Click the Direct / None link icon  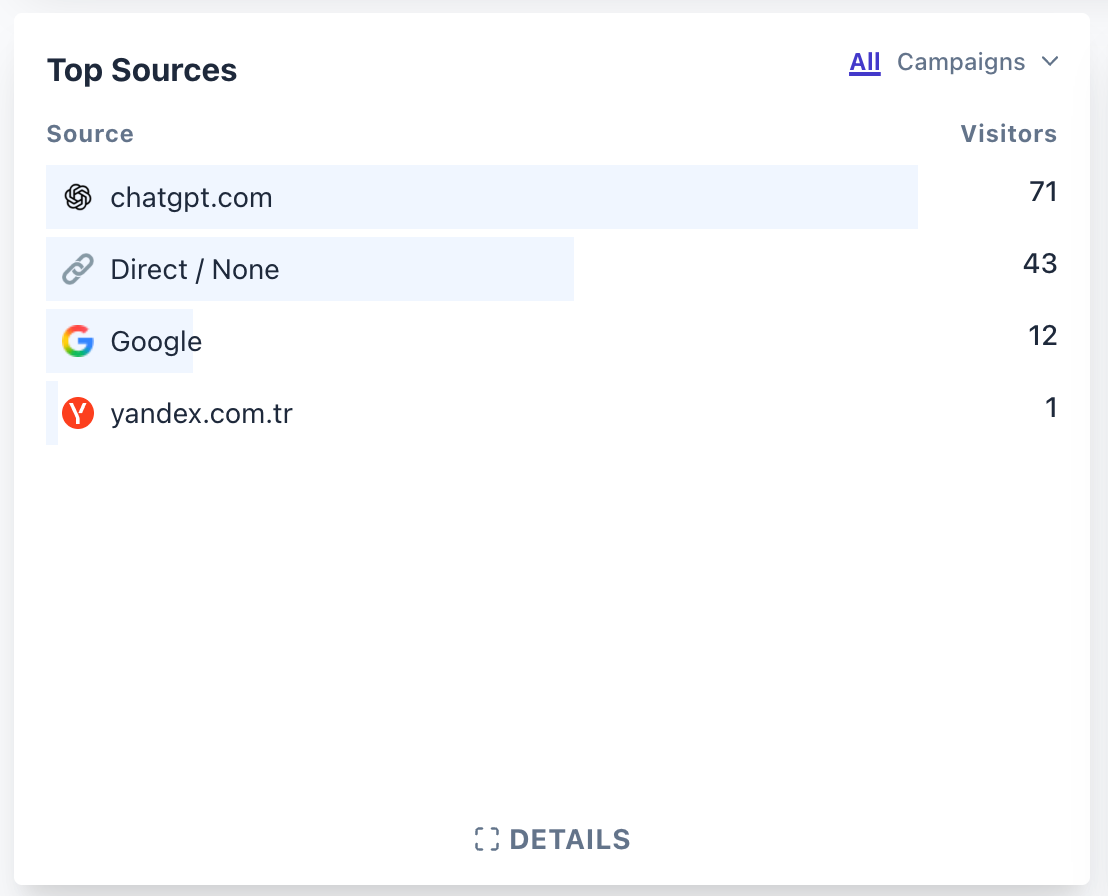tap(77, 269)
